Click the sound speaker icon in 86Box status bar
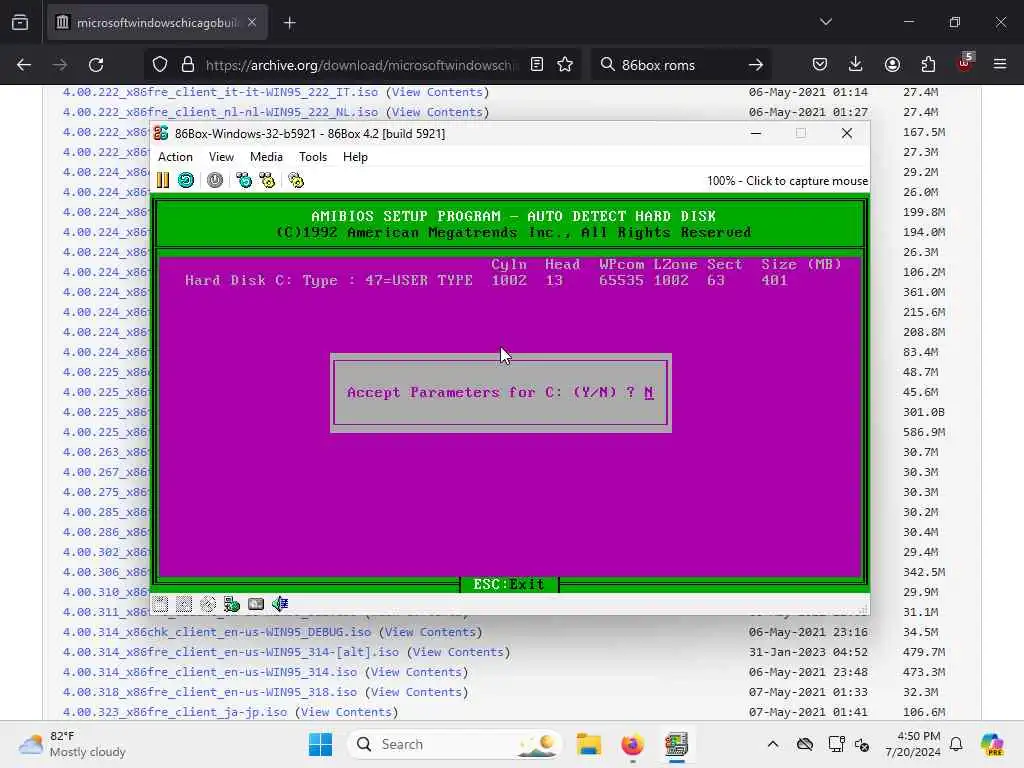1024x768 pixels. (280, 604)
